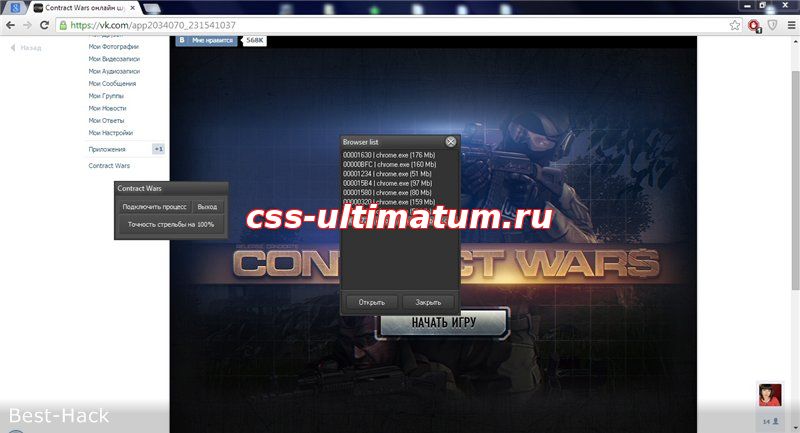
Task: Click the Назад back link
Action: coord(26,48)
